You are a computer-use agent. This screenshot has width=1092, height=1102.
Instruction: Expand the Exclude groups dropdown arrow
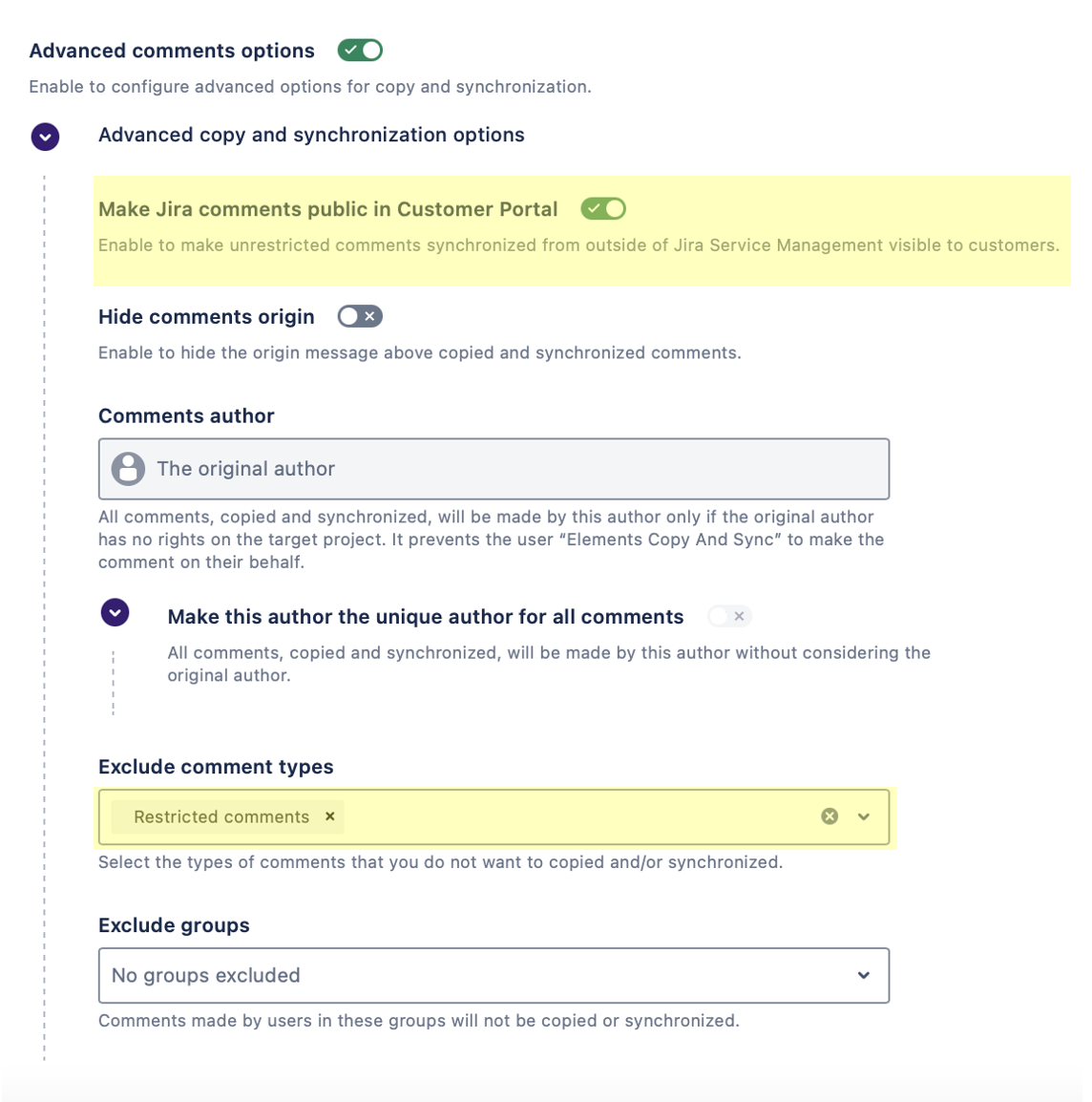point(864,975)
